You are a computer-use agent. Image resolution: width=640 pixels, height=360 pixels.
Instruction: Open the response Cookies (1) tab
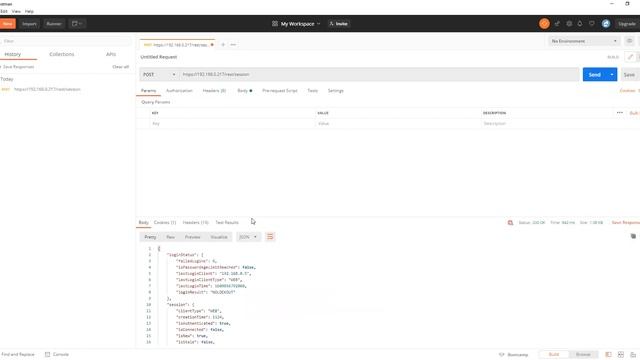pos(165,222)
